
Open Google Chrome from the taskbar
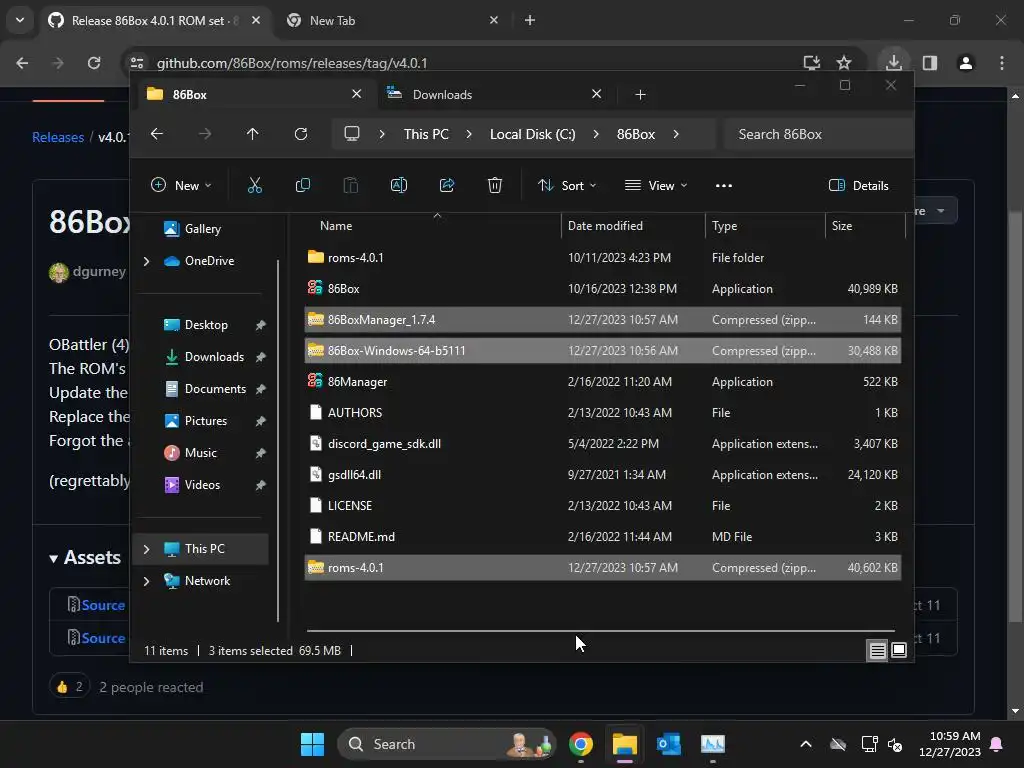[x=581, y=744]
